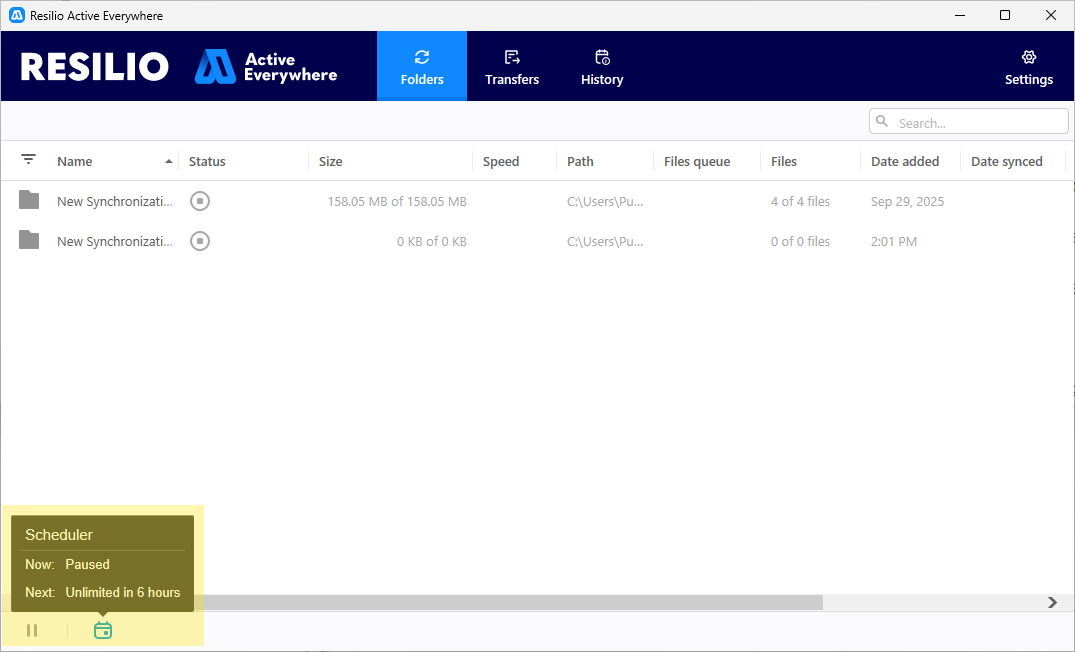Open the History tab
This screenshot has width=1075, height=652.
601,66
